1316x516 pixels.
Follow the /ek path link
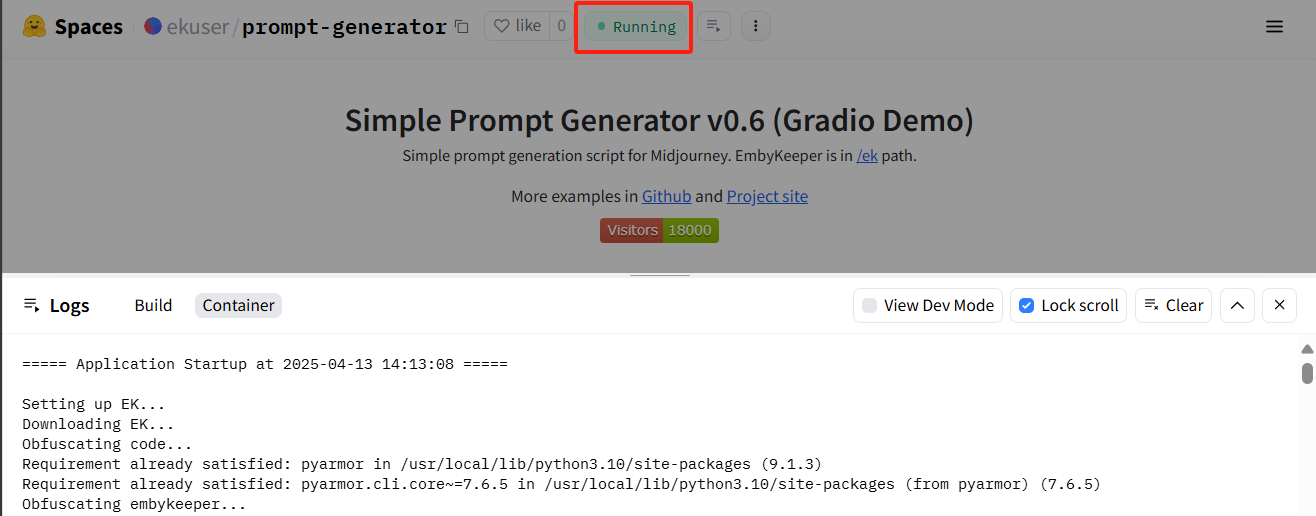pyautogui.click(x=867, y=156)
